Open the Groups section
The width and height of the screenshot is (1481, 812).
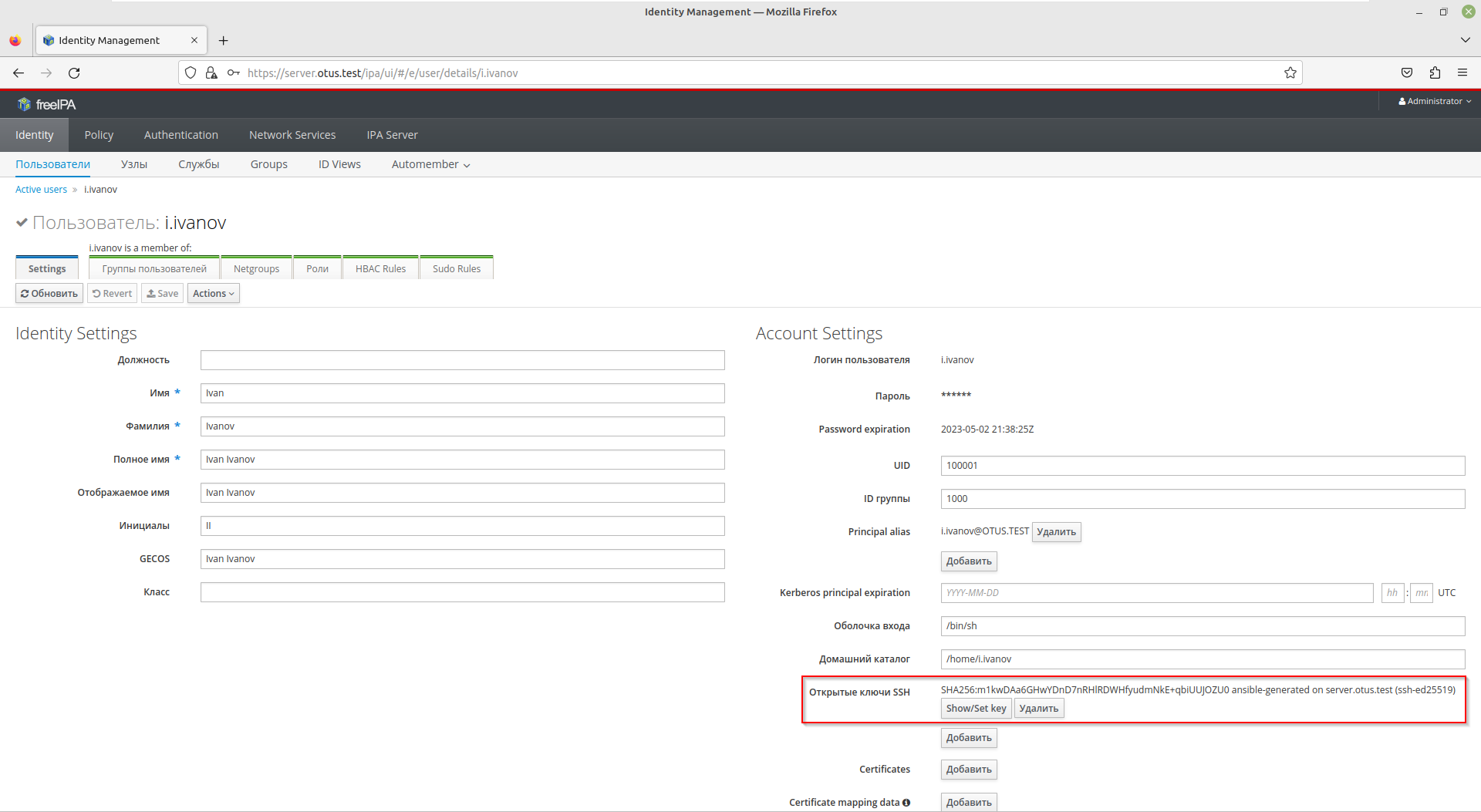pos(269,164)
